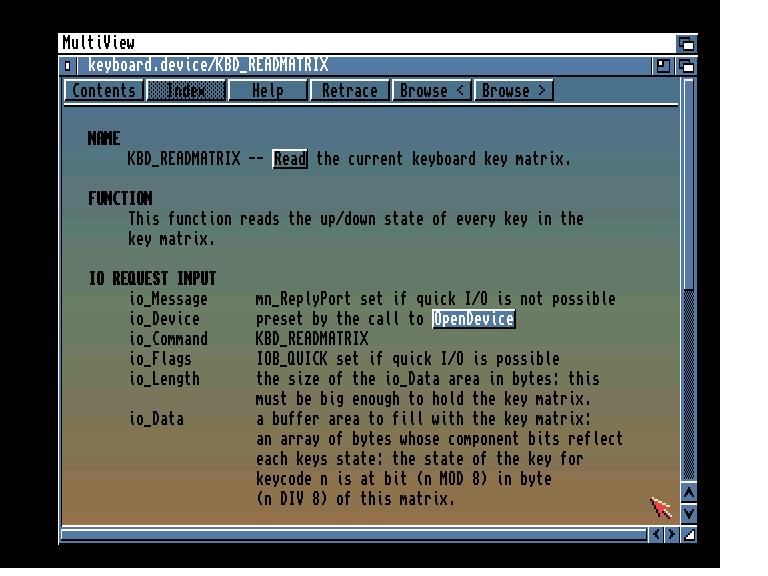Click the keyboard.device/KBD_READMATRIX window title bar
This screenshot has width=768, height=576.
[x=450, y=66]
